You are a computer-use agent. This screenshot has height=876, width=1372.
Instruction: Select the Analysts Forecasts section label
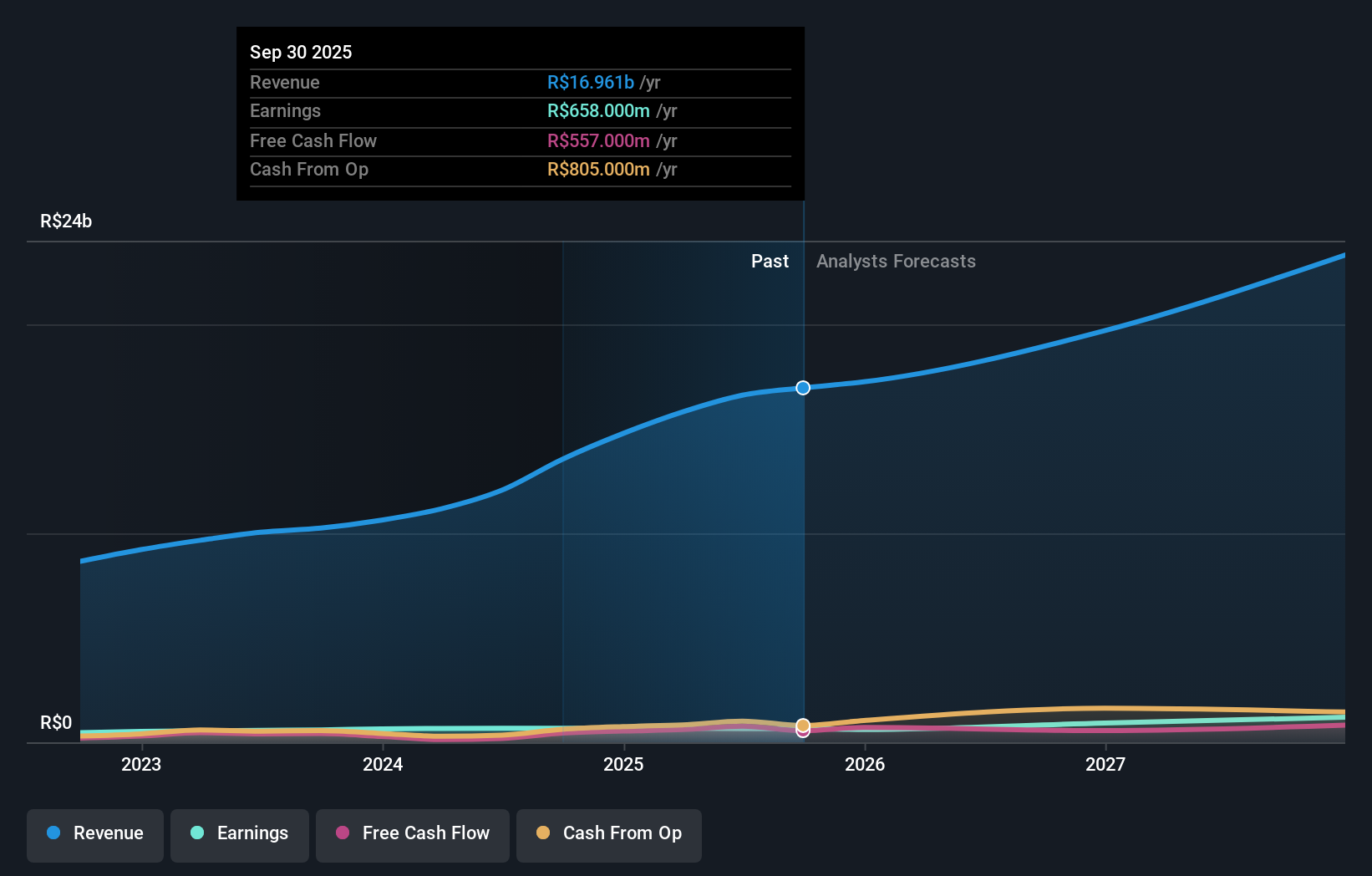(896, 261)
